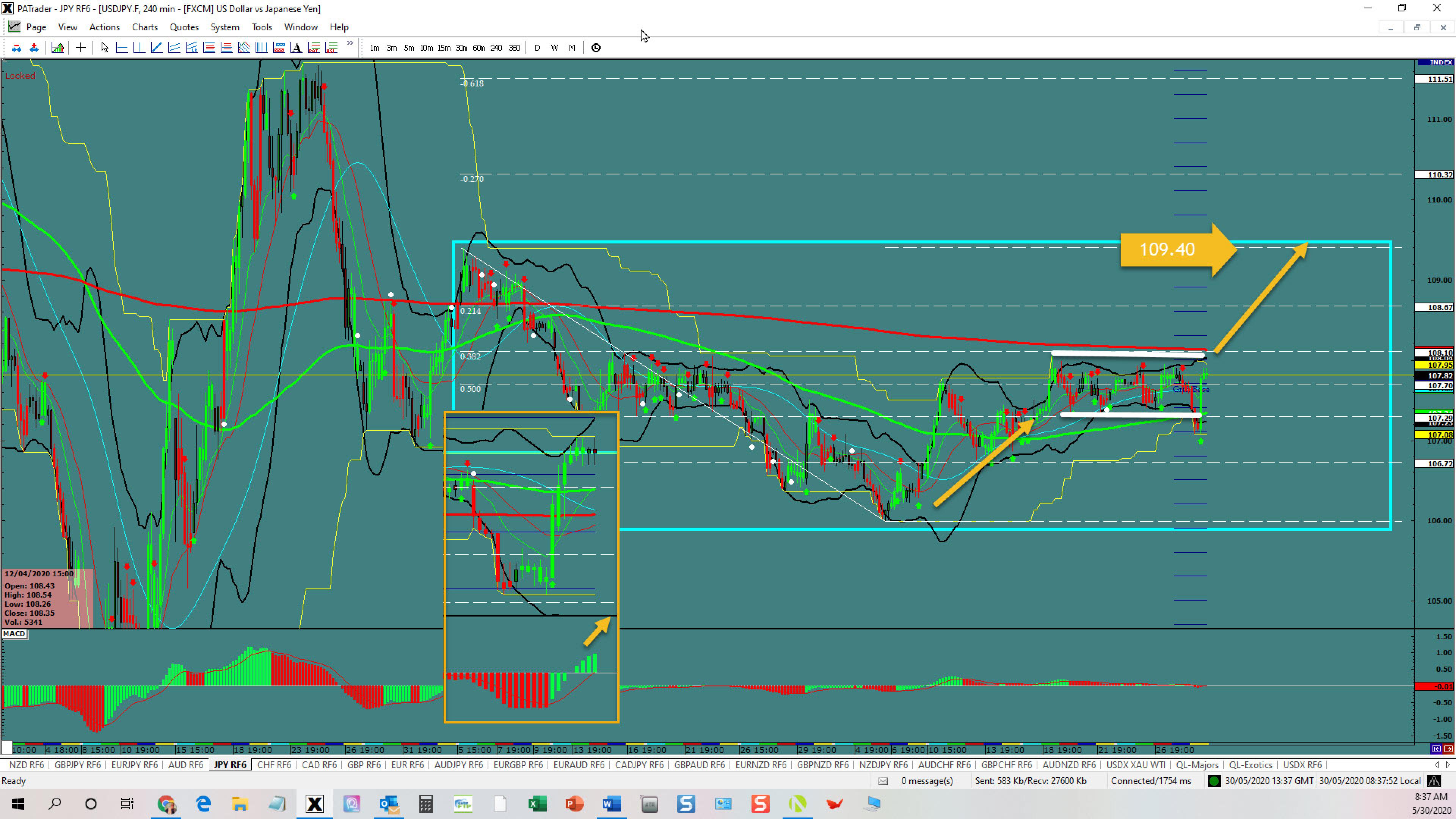The image size is (1456, 819).
Task: Open Excel from the Windows taskbar
Action: [537, 804]
